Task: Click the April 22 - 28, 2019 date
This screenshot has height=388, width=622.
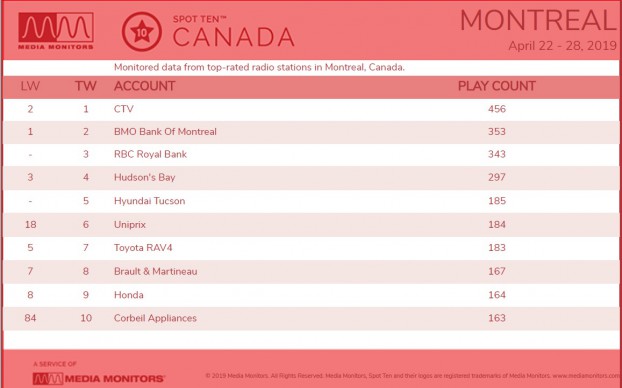Action: click(562, 46)
